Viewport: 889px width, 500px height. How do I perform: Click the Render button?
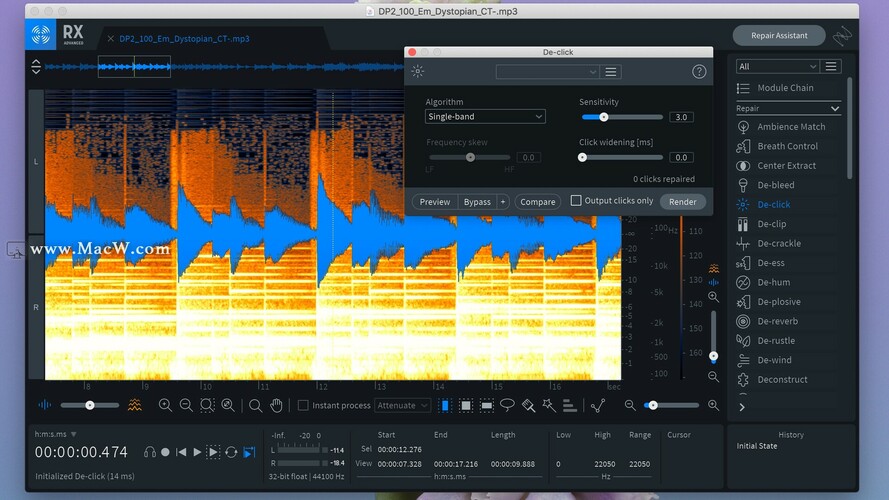click(x=683, y=202)
